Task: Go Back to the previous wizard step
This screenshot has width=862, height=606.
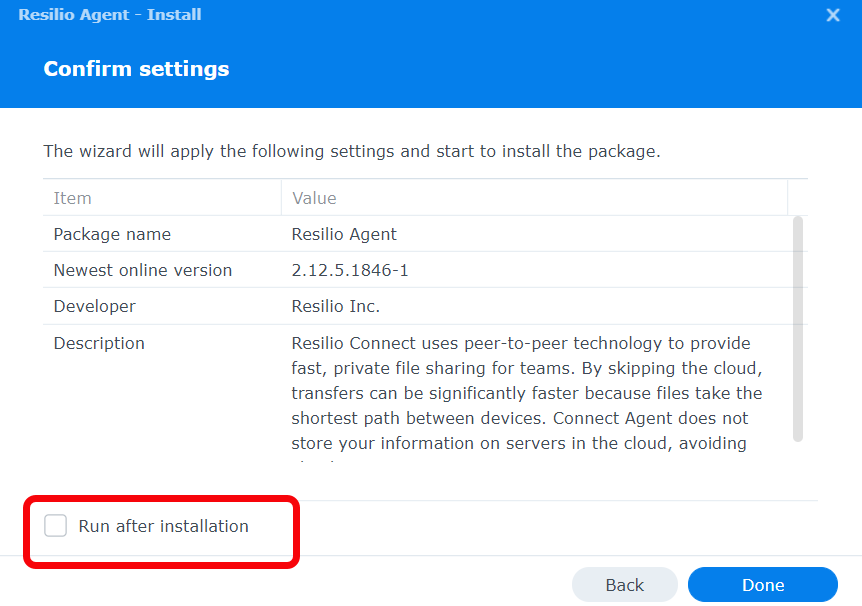Action: point(625,585)
